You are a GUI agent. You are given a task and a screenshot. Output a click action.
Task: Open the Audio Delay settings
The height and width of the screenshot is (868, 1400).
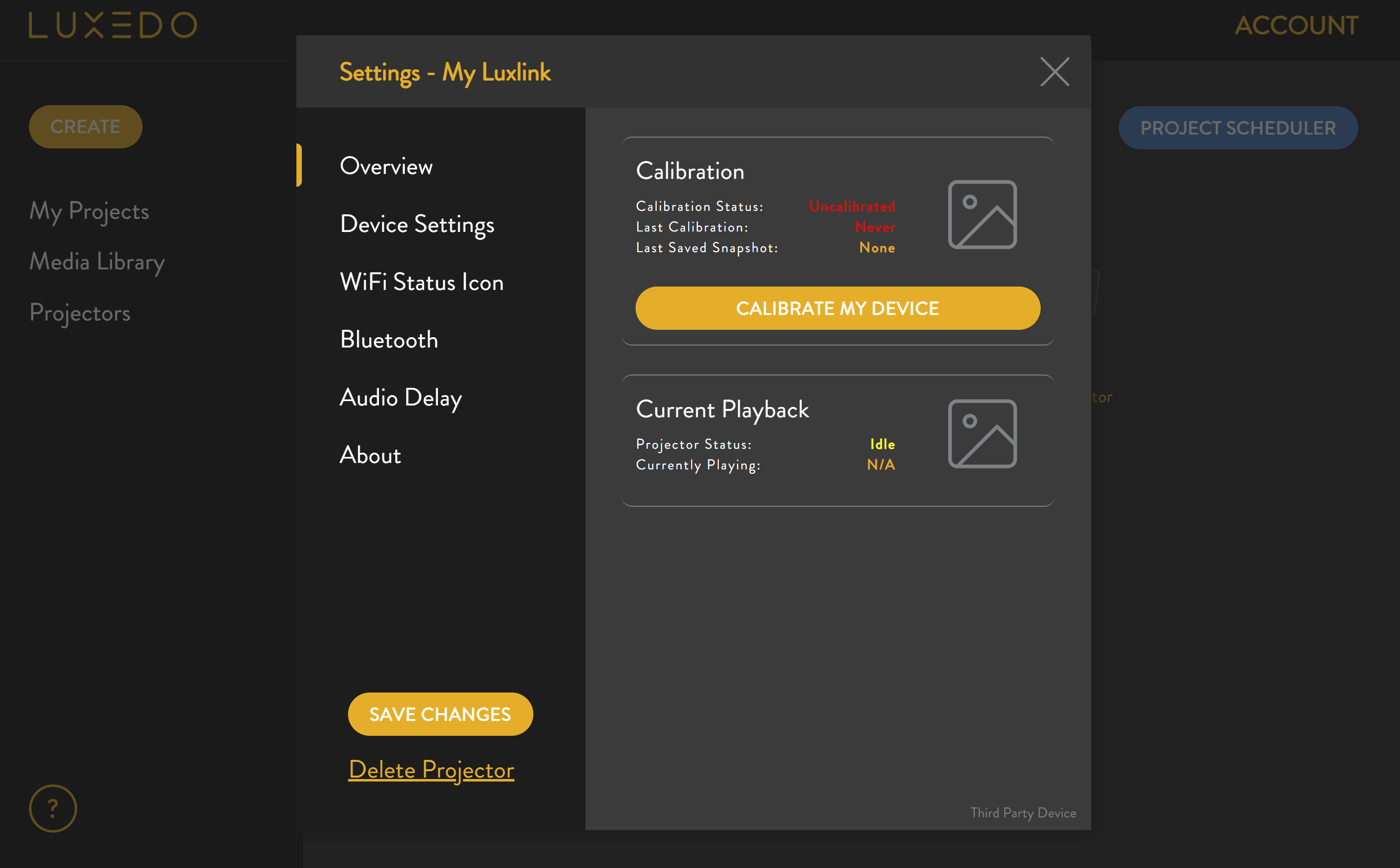click(x=400, y=398)
